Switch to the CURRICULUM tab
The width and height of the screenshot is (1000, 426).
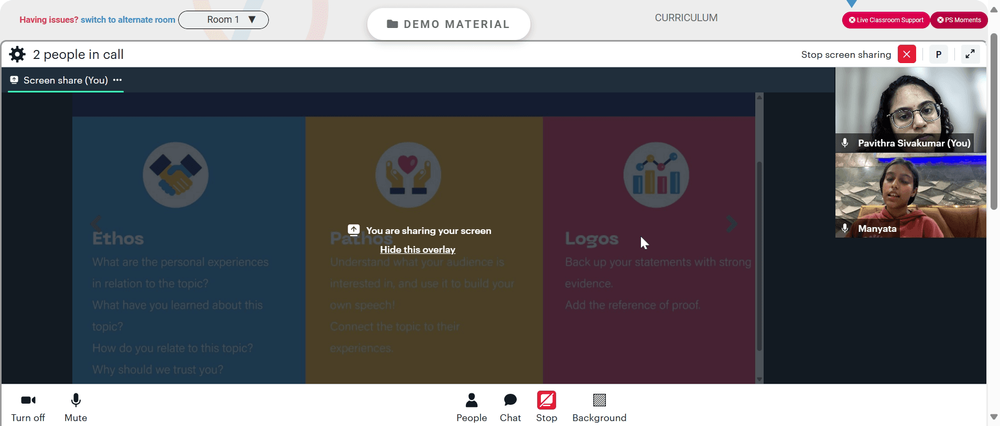(686, 18)
